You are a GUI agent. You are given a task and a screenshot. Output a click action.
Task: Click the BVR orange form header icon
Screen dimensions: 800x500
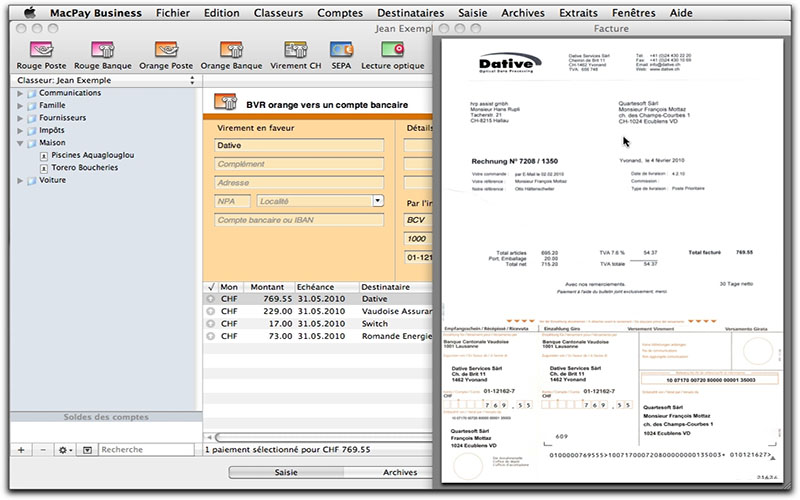(x=225, y=102)
